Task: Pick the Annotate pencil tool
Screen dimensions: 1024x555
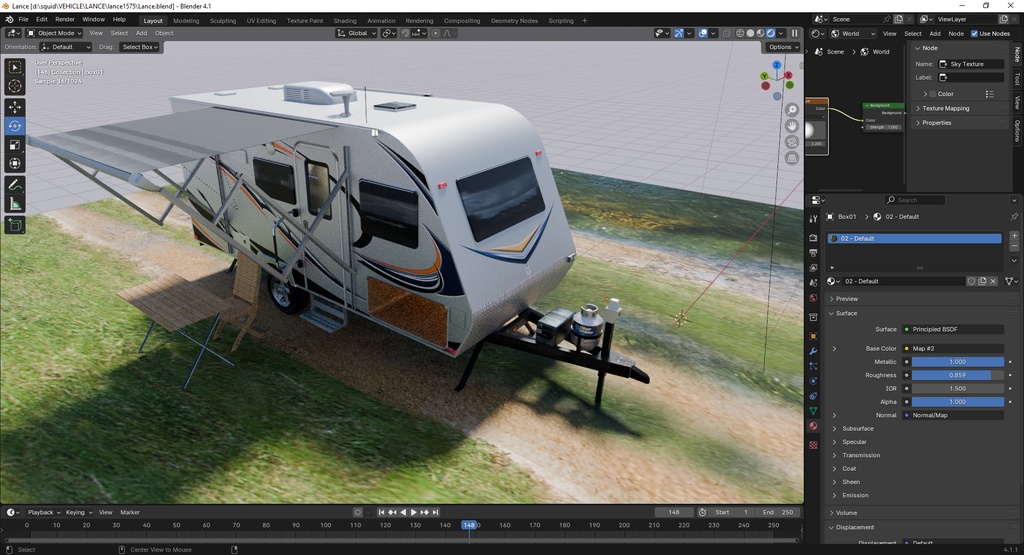Action: click(x=15, y=185)
